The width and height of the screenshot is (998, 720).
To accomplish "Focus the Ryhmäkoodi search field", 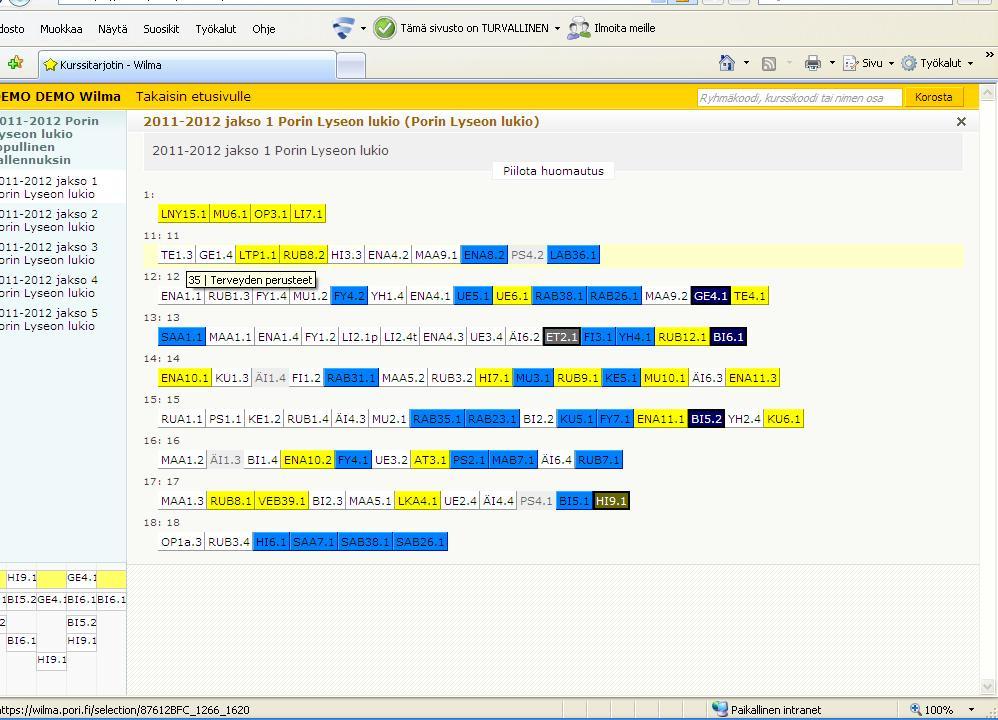I will tap(799, 98).
